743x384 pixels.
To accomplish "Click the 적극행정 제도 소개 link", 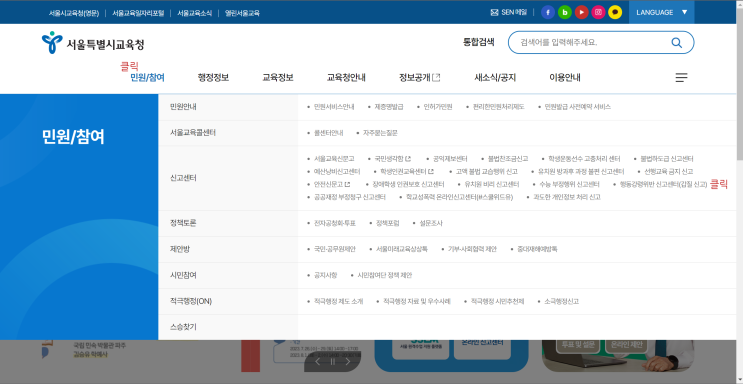I will point(338,302).
